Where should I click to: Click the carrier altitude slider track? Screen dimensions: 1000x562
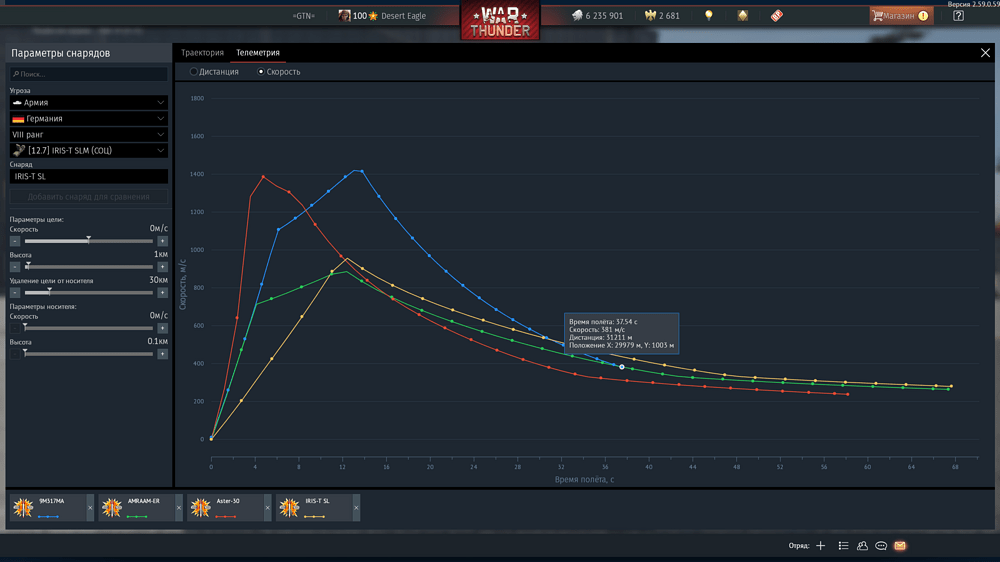click(89, 354)
